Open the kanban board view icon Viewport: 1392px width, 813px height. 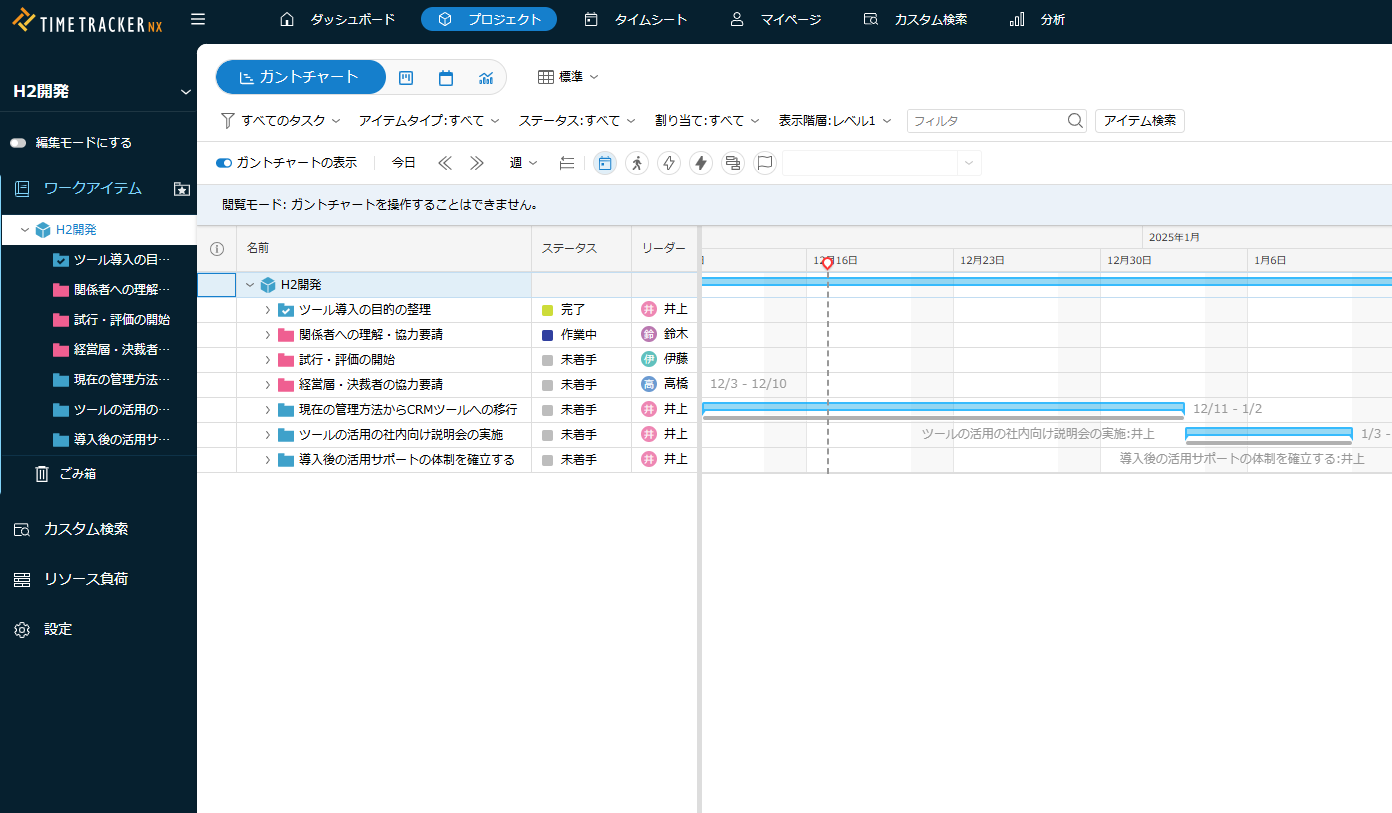click(x=406, y=77)
